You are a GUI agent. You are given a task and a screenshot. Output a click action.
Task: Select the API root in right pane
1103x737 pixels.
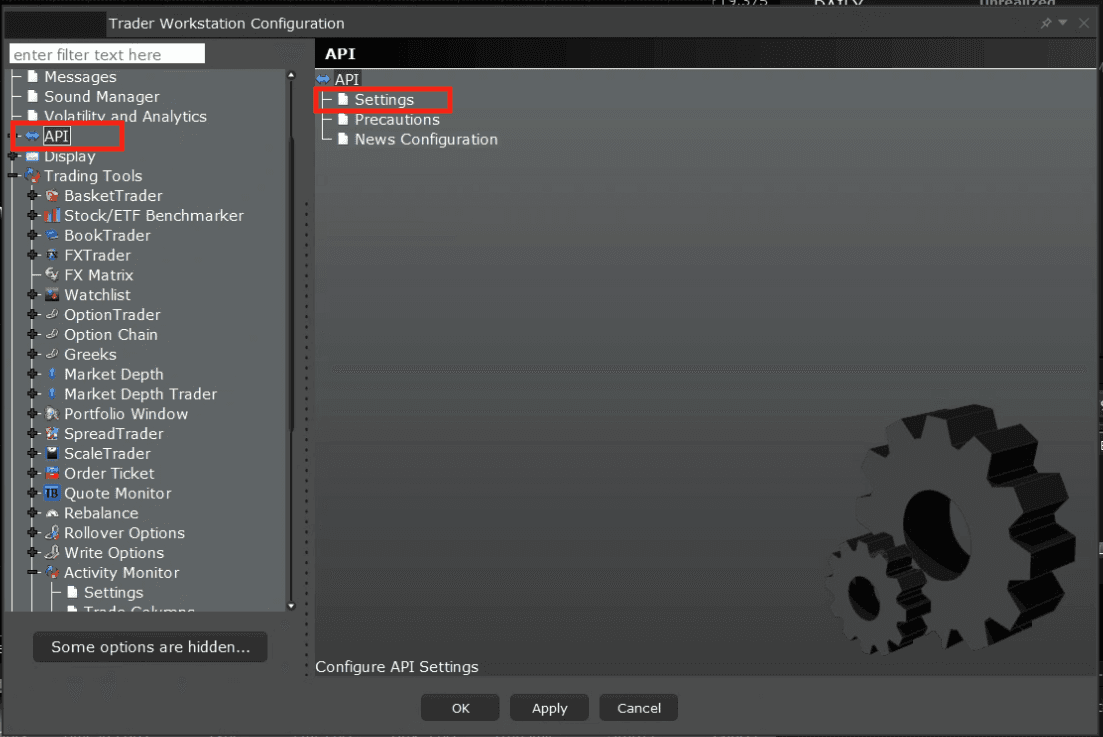tap(346, 79)
